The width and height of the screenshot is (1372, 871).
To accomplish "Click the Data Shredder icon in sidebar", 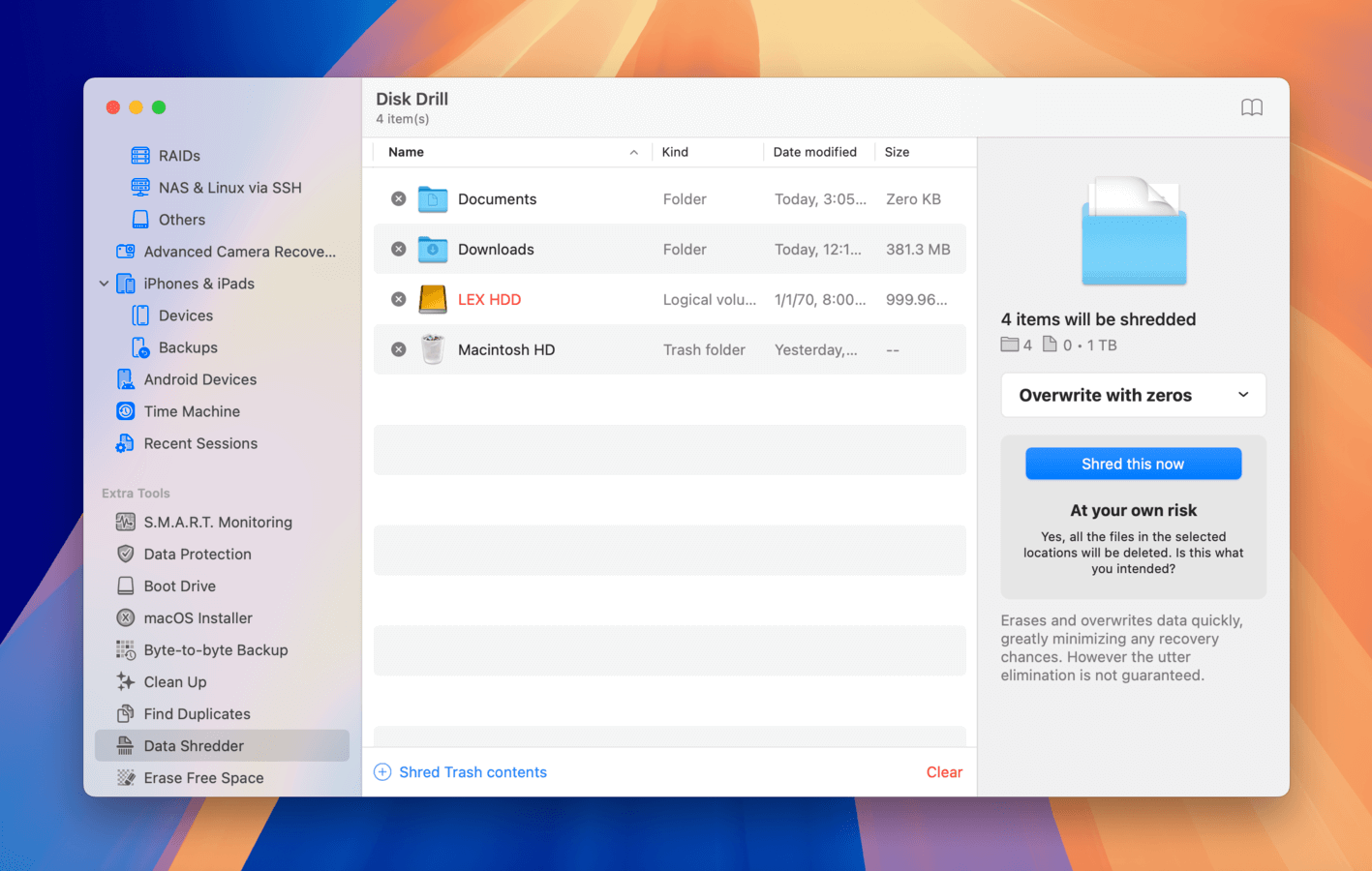I will (x=126, y=746).
